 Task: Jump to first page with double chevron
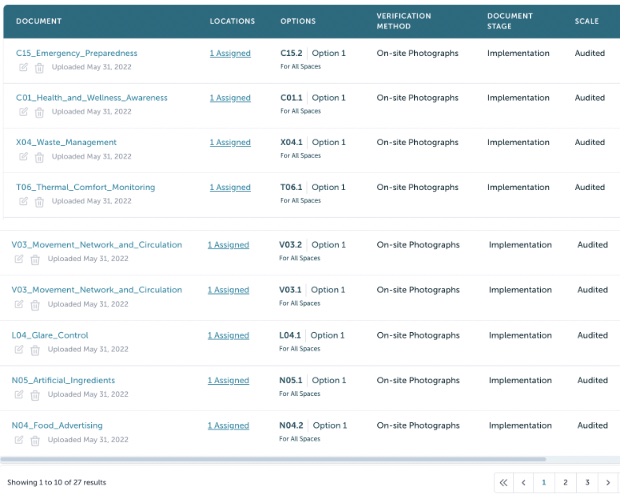tap(503, 482)
